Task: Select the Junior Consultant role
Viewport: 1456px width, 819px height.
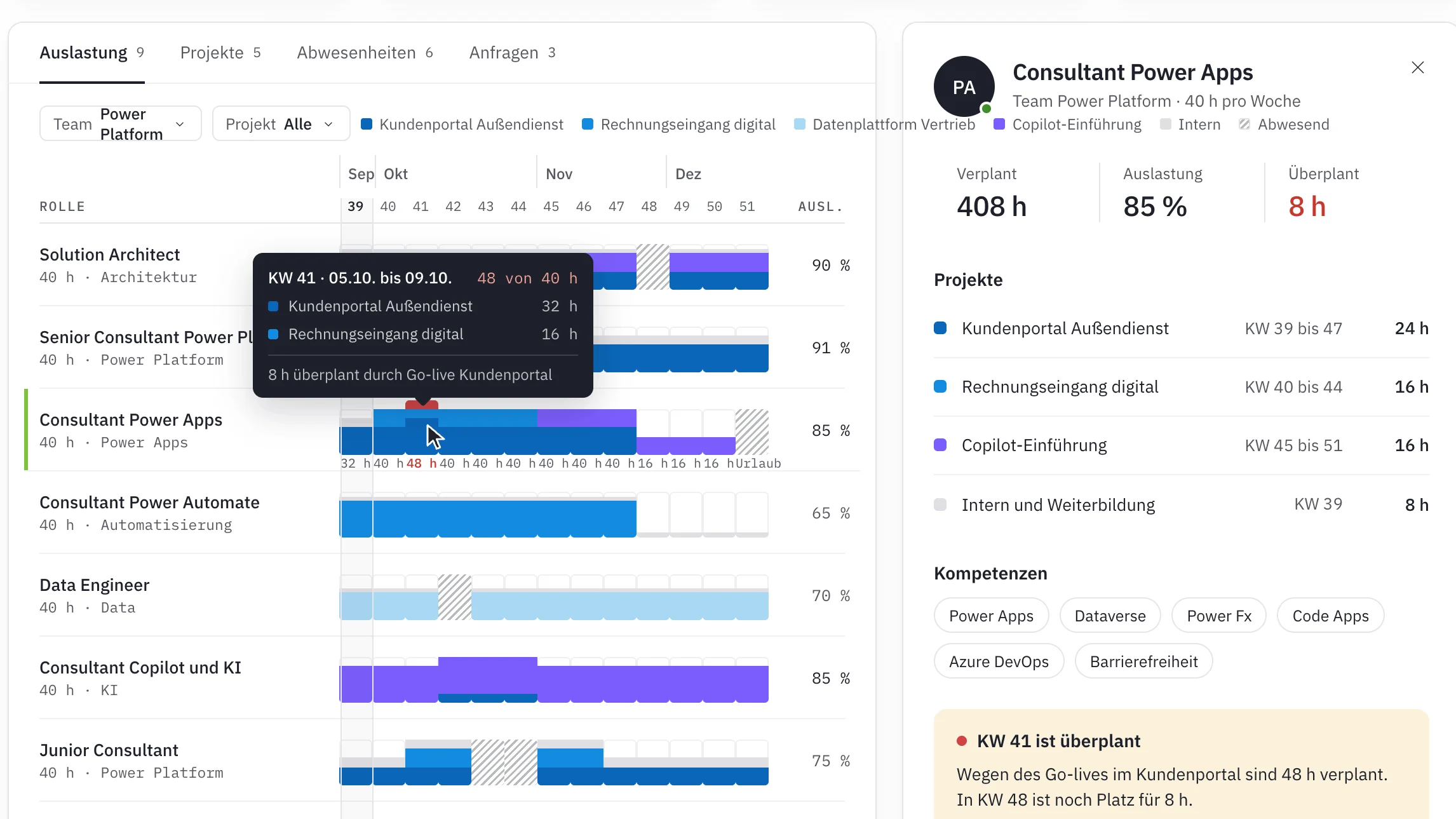Action: click(131, 761)
